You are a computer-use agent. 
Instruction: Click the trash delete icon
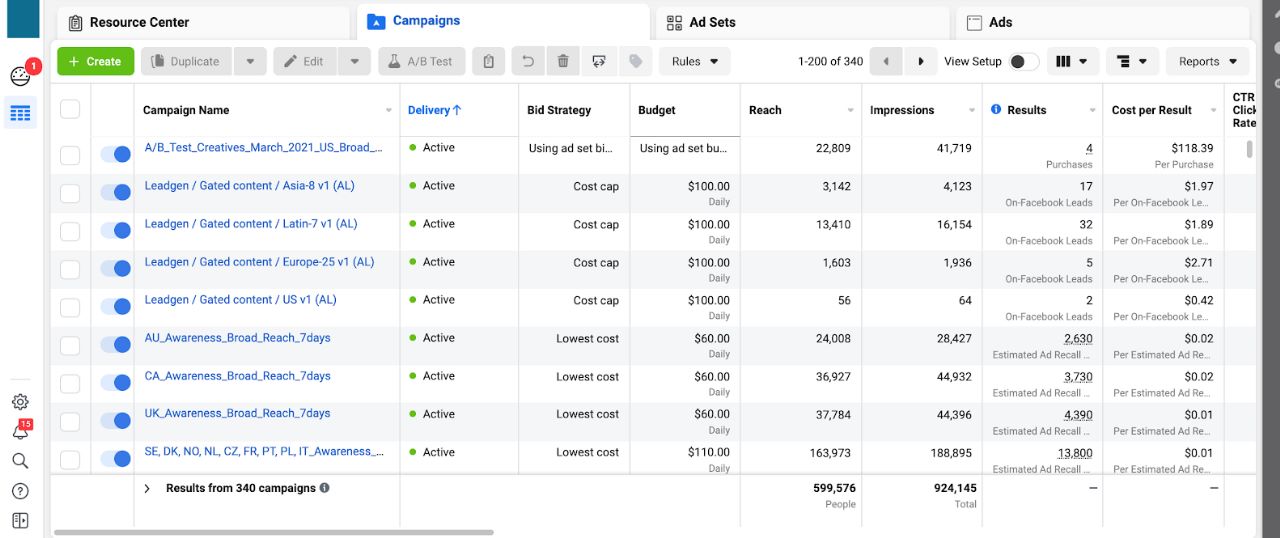coord(563,61)
